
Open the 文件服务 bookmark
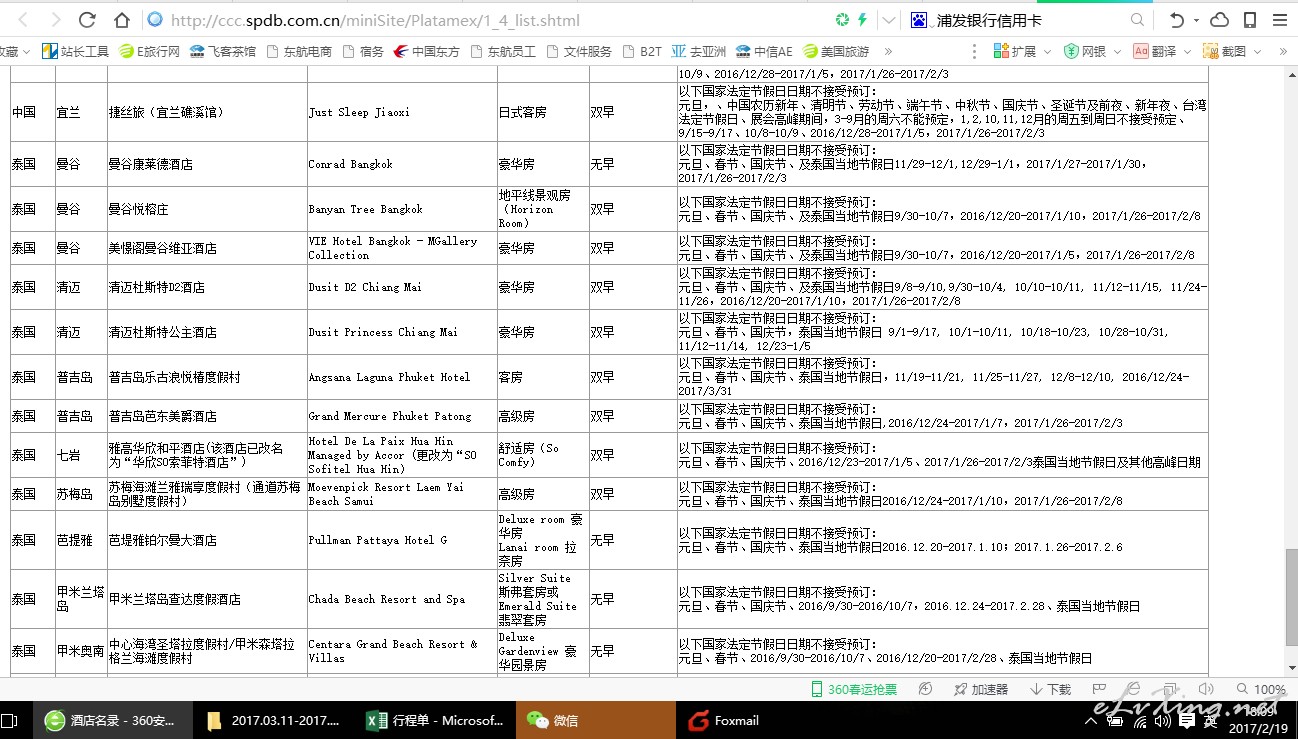point(579,51)
